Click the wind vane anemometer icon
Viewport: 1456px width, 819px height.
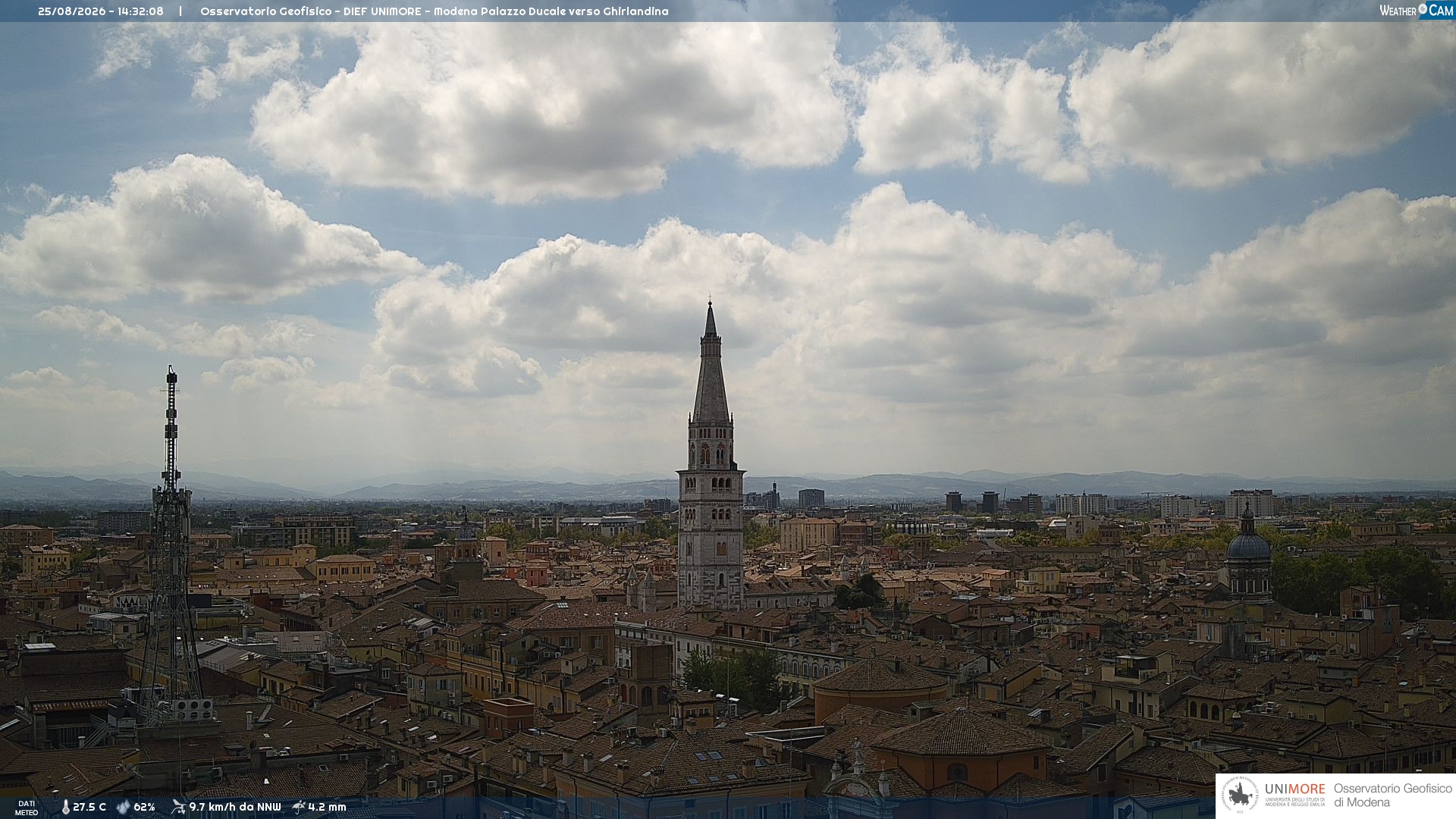pos(178,807)
